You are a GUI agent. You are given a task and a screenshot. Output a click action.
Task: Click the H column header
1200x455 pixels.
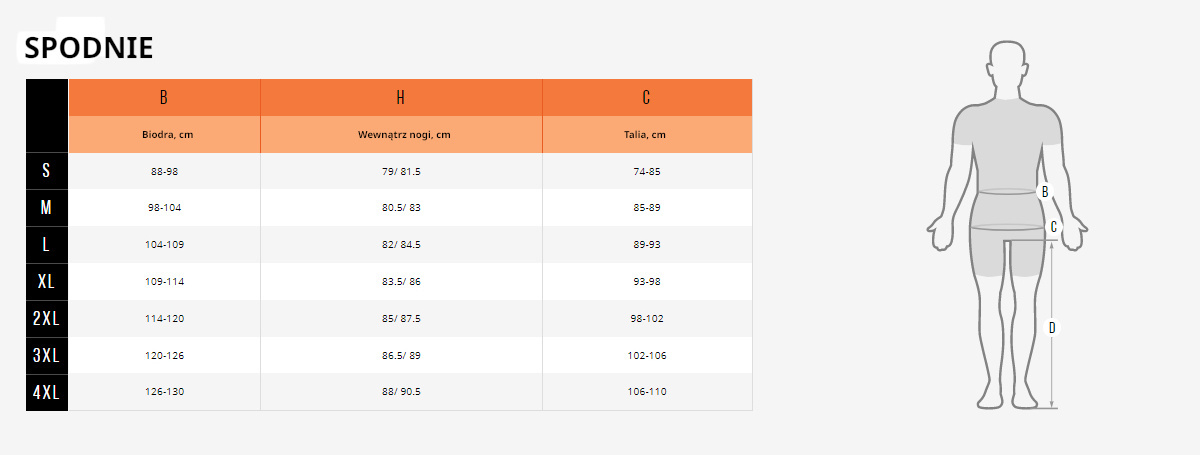point(401,97)
